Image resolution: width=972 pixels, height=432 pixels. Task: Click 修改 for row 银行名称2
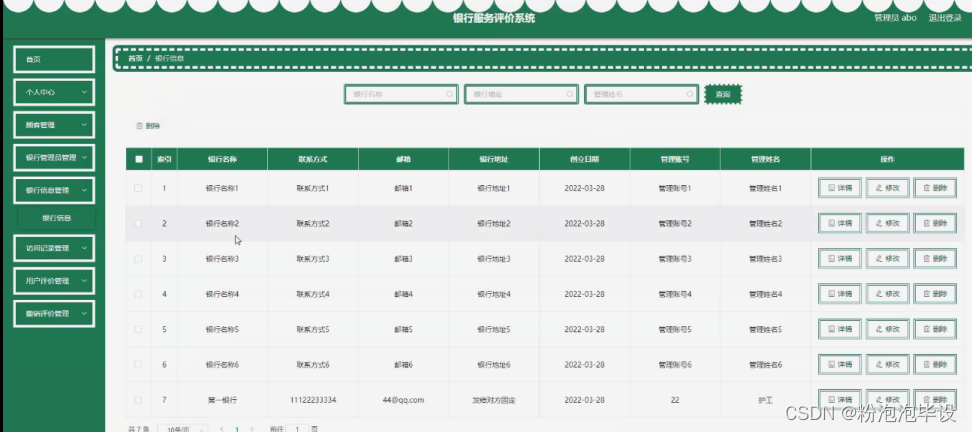(888, 223)
